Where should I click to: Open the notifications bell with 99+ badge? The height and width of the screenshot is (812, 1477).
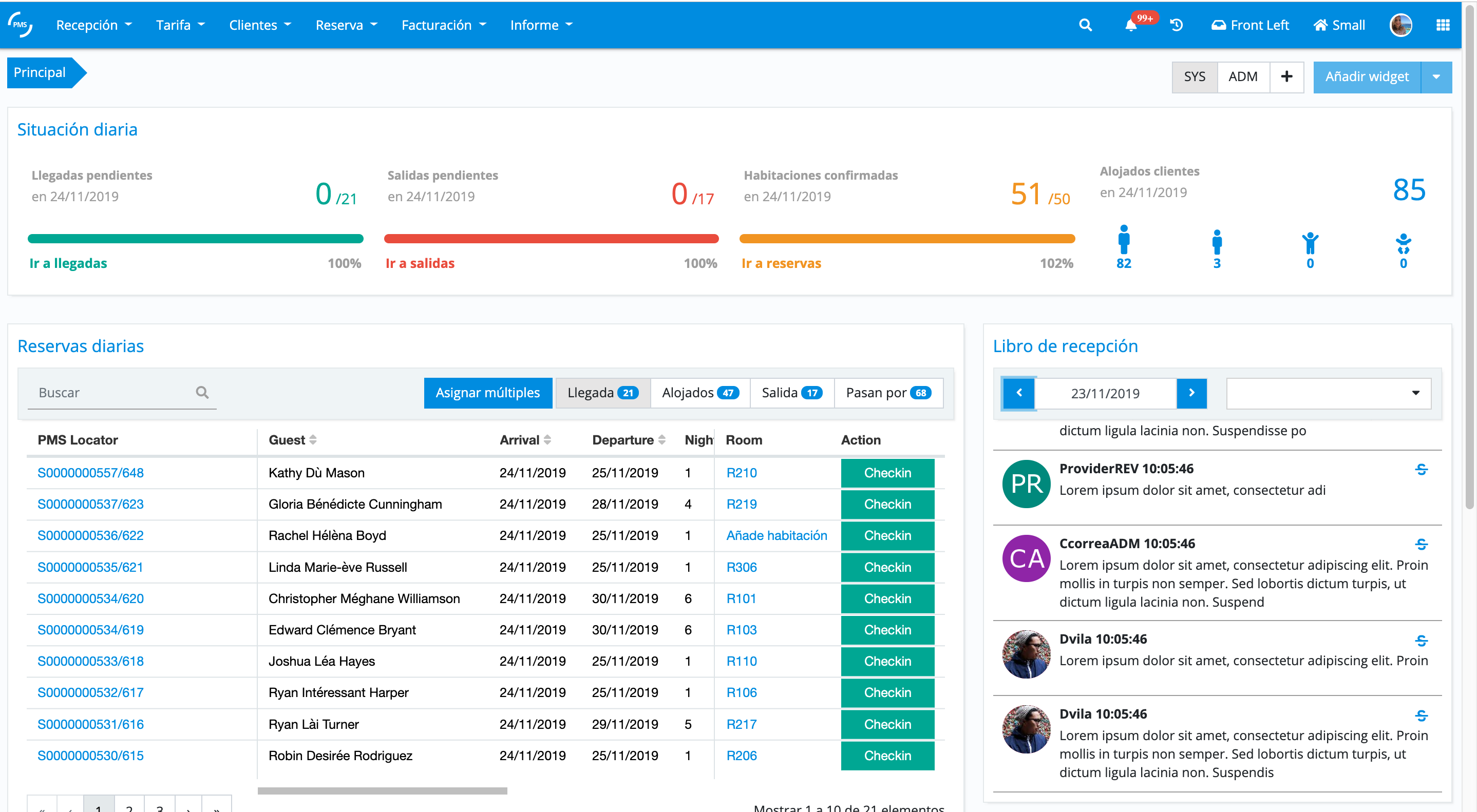(1131, 25)
